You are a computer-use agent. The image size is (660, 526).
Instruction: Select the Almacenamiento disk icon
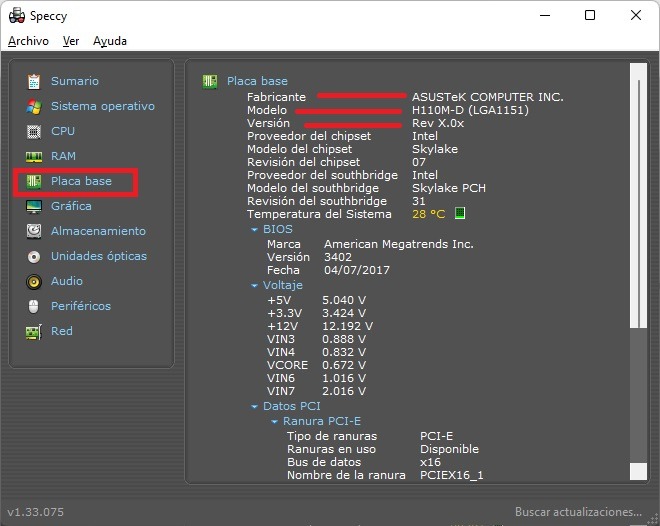34,231
